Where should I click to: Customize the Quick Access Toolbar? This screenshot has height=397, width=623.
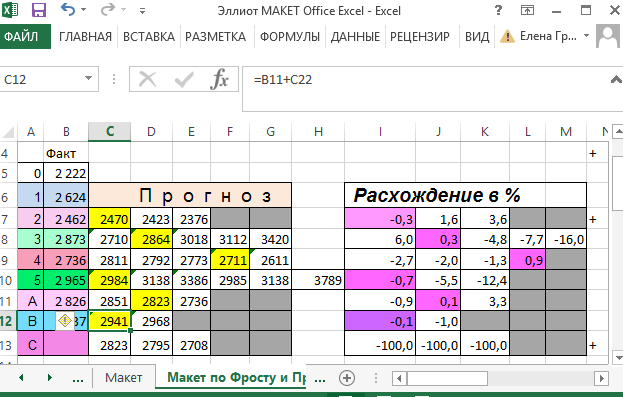point(142,11)
